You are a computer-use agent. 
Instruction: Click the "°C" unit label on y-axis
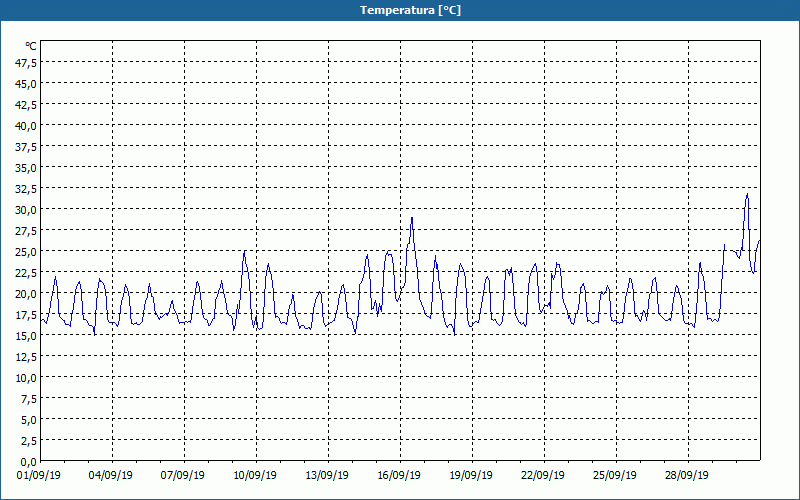tap(31, 46)
